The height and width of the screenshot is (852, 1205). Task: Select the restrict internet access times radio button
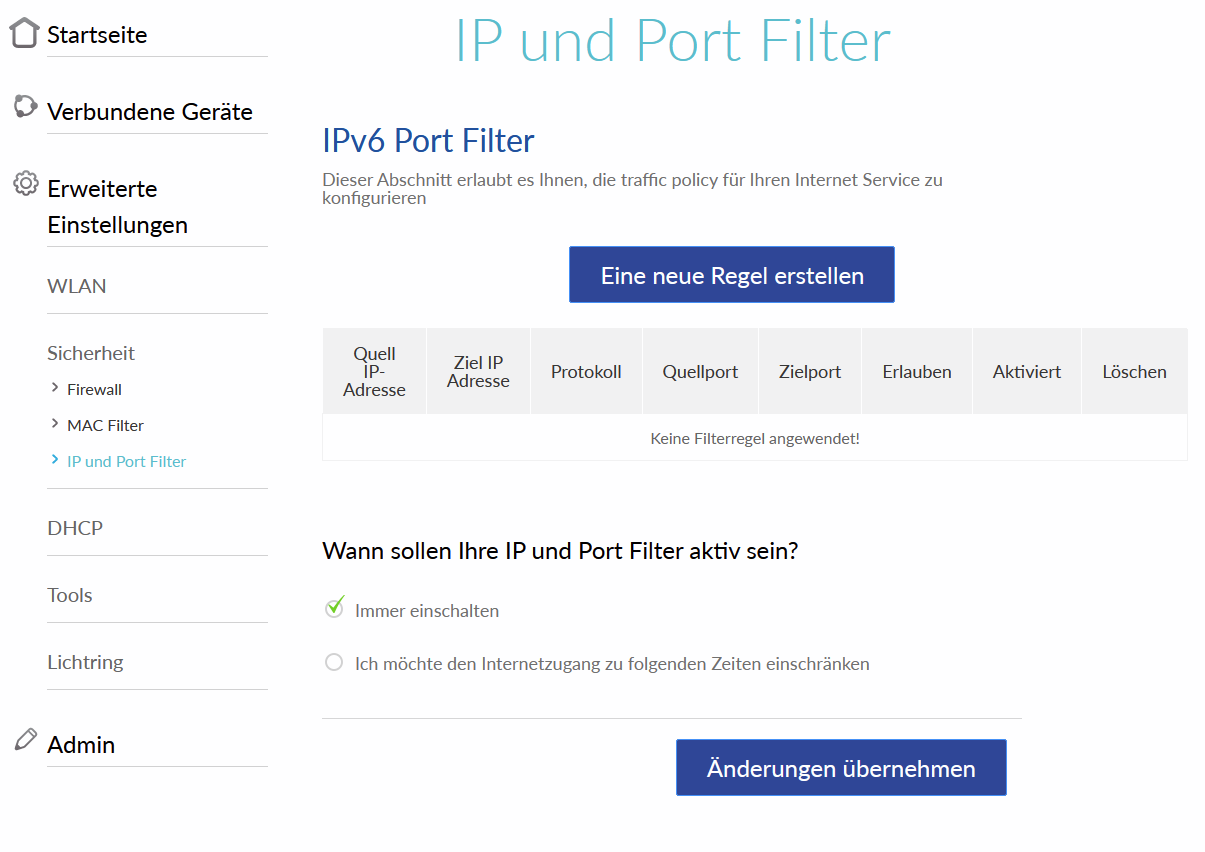coord(334,662)
